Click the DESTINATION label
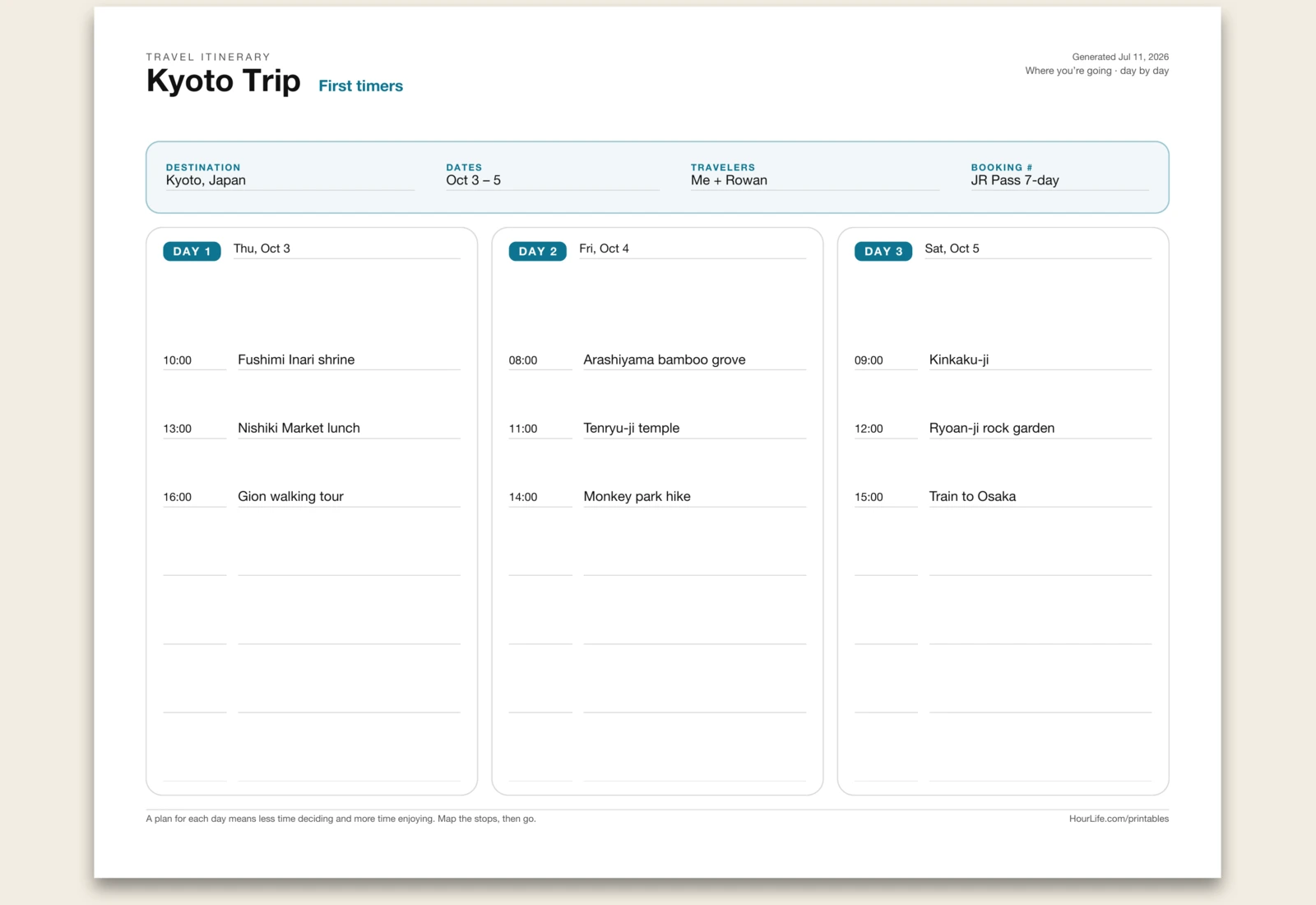 pyautogui.click(x=203, y=167)
